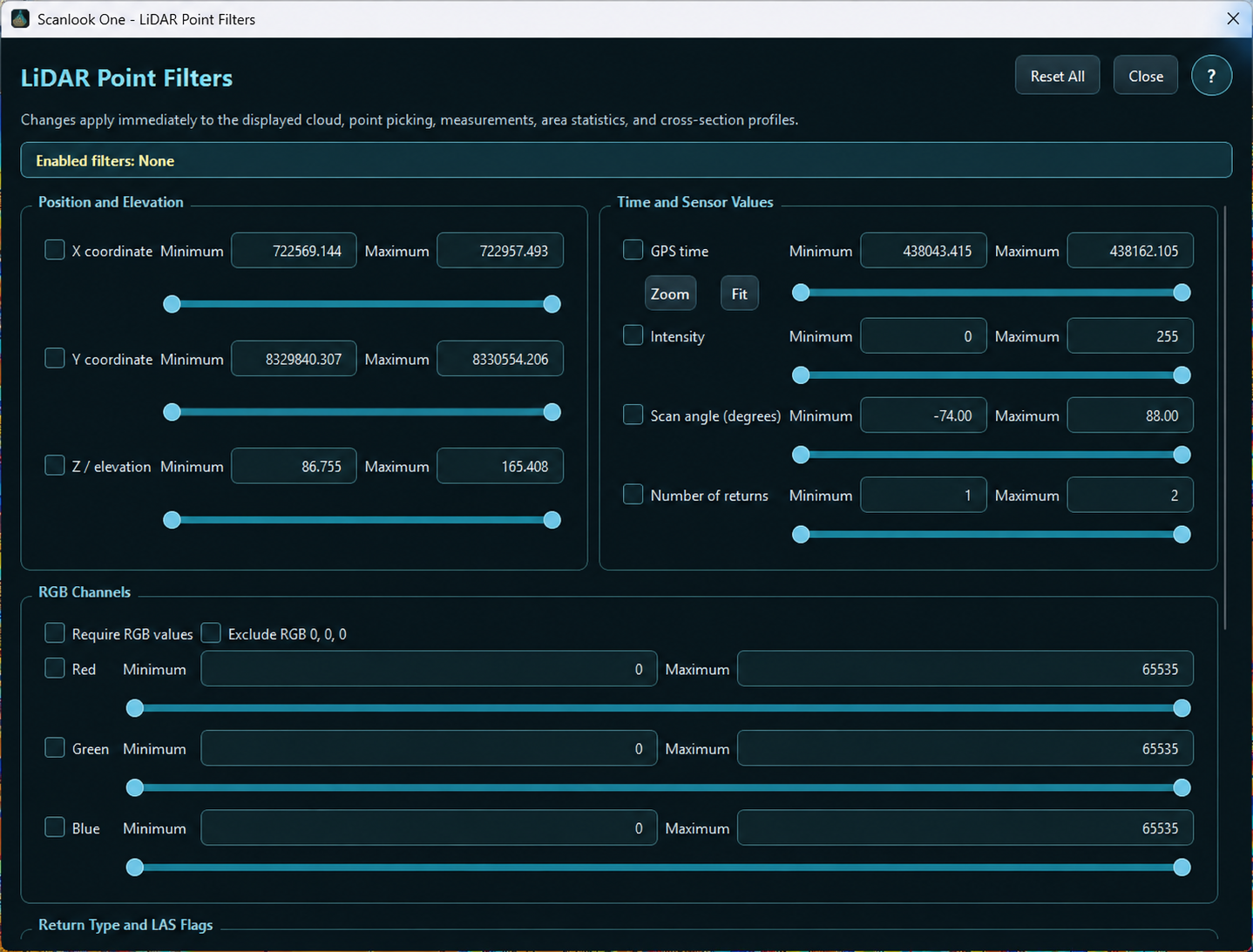Image resolution: width=1253 pixels, height=952 pixels.
Task: Click the GPS time minimum slider handle
Action: coord(801,293)
